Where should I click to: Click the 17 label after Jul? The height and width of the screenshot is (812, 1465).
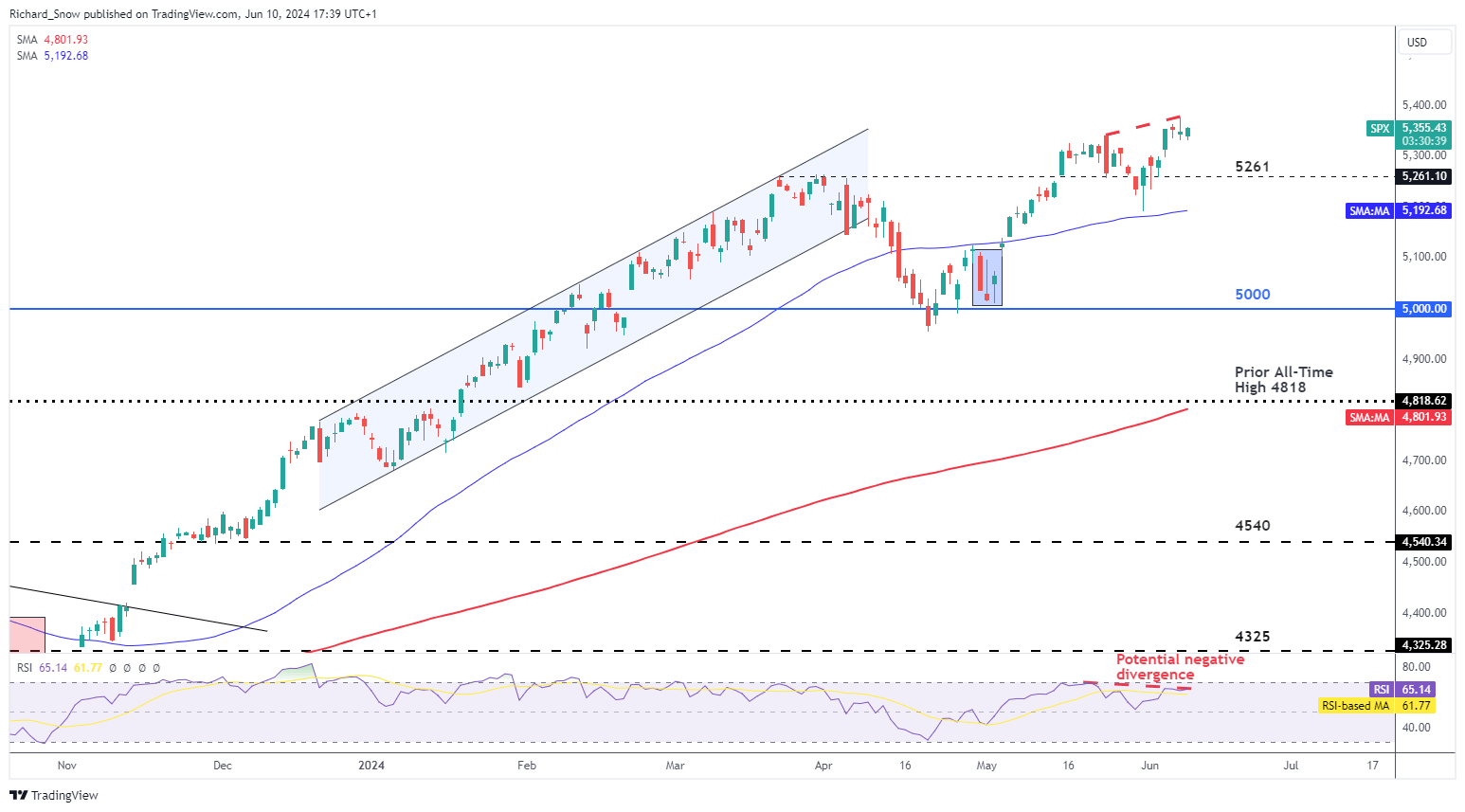pos(1373,766)
